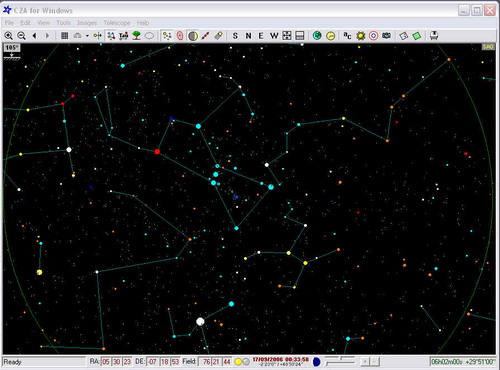Open the Edit menu
The width and height of the screenshot is (500, 370).
[25, 23]
